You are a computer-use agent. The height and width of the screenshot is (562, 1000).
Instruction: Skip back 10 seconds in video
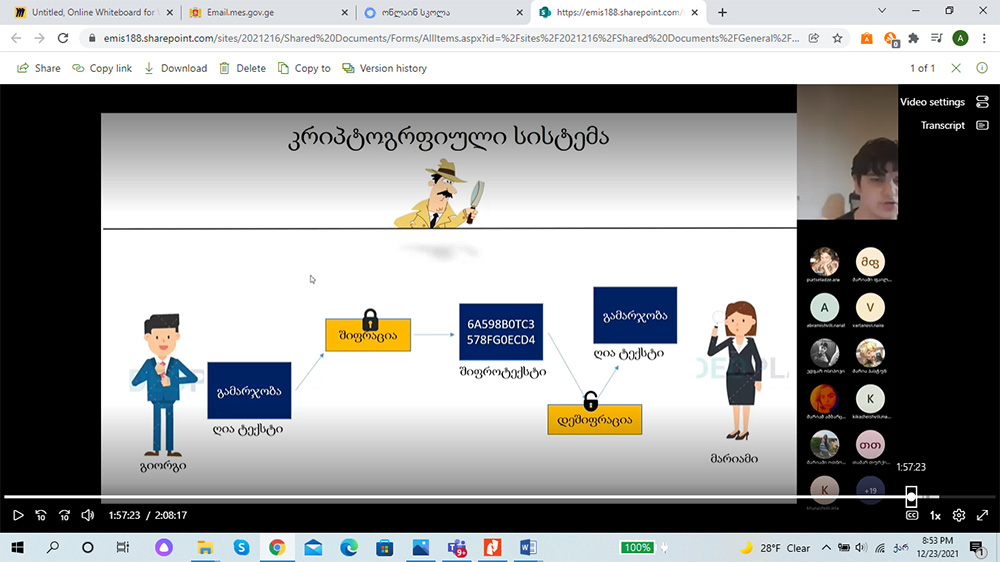point(41,515)
